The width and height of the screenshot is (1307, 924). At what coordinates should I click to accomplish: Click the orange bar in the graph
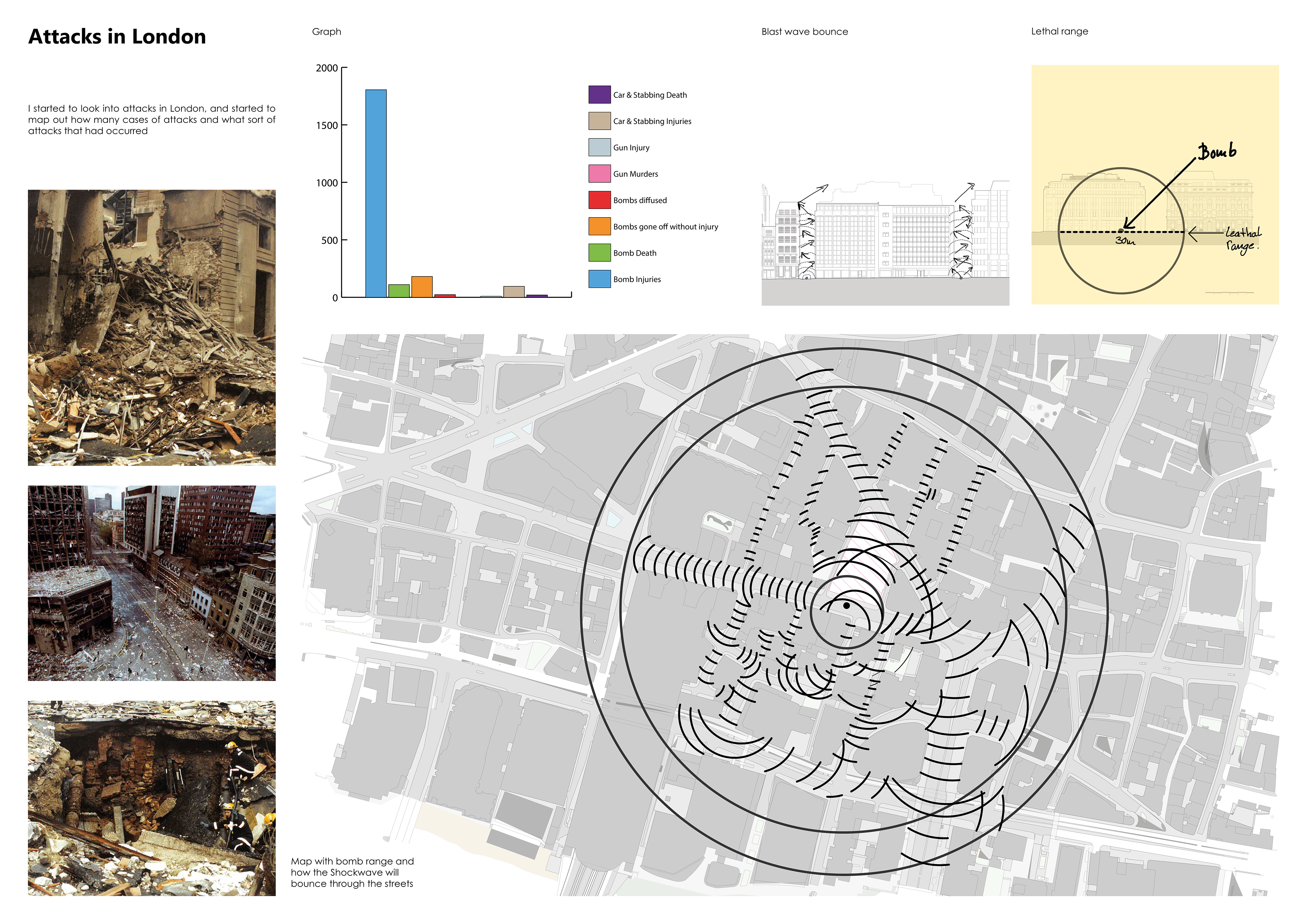click(422, 286)
